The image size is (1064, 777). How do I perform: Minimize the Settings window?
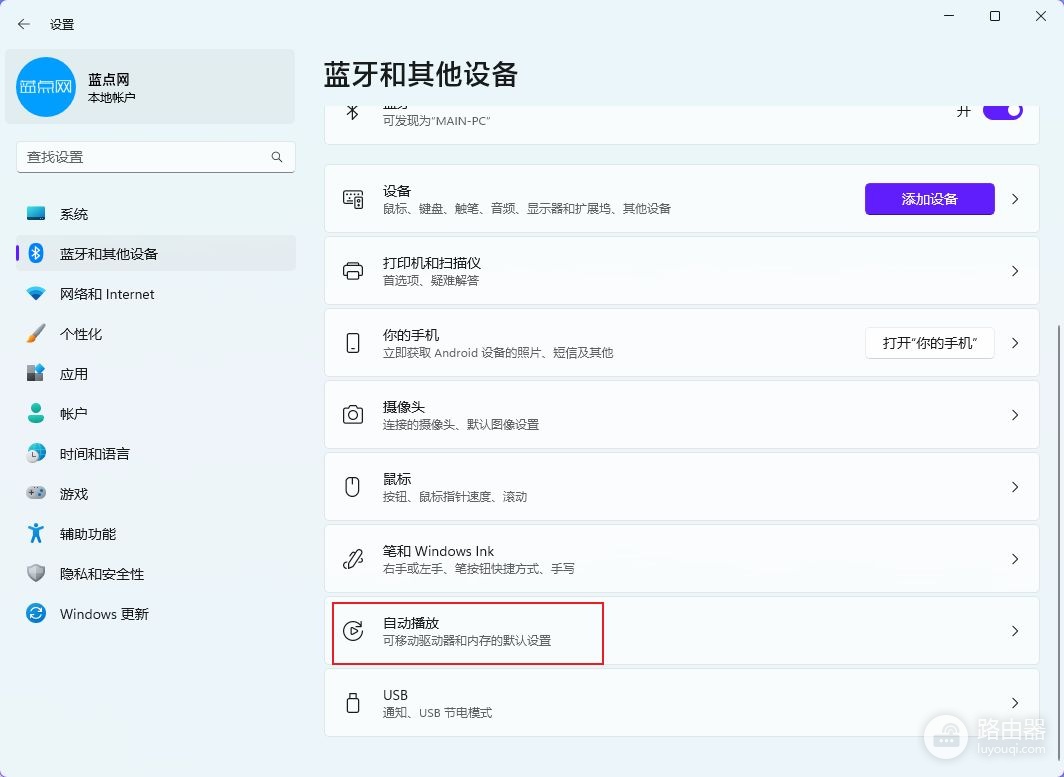[x=949, y=16]
